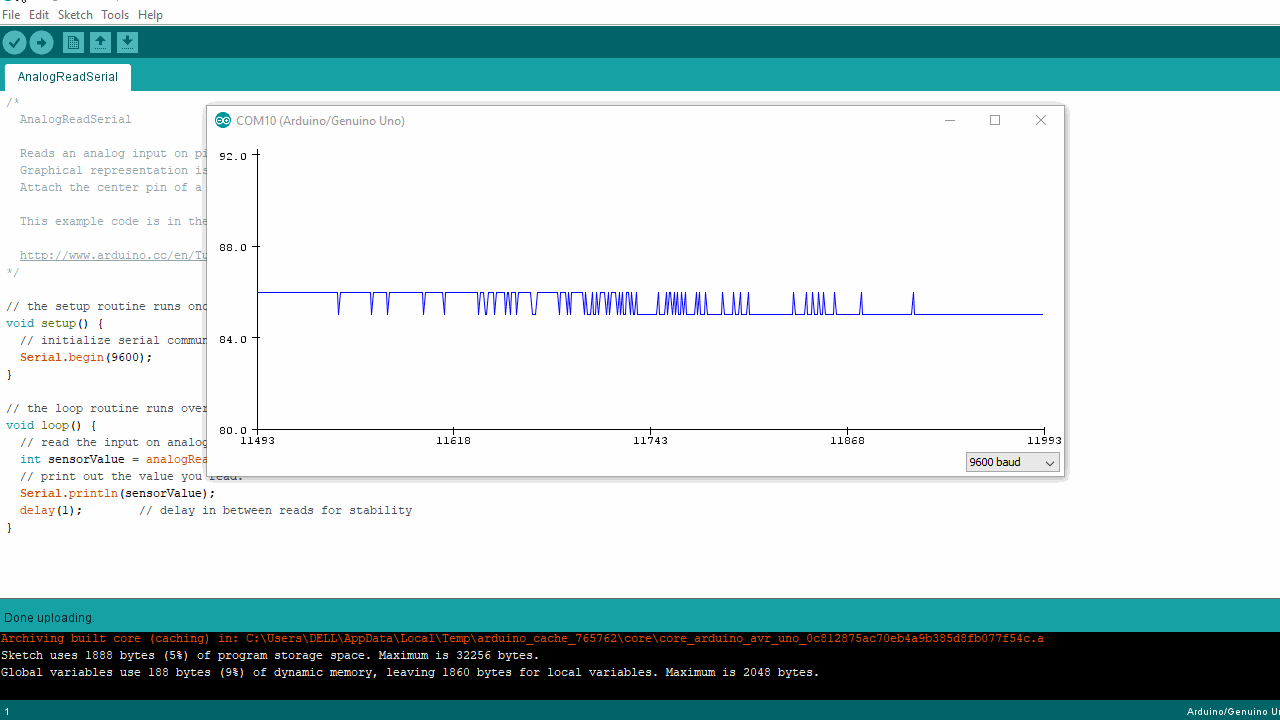
Task: Open the 9600 baud rate dropdown
Action: tap(1012, 462)
